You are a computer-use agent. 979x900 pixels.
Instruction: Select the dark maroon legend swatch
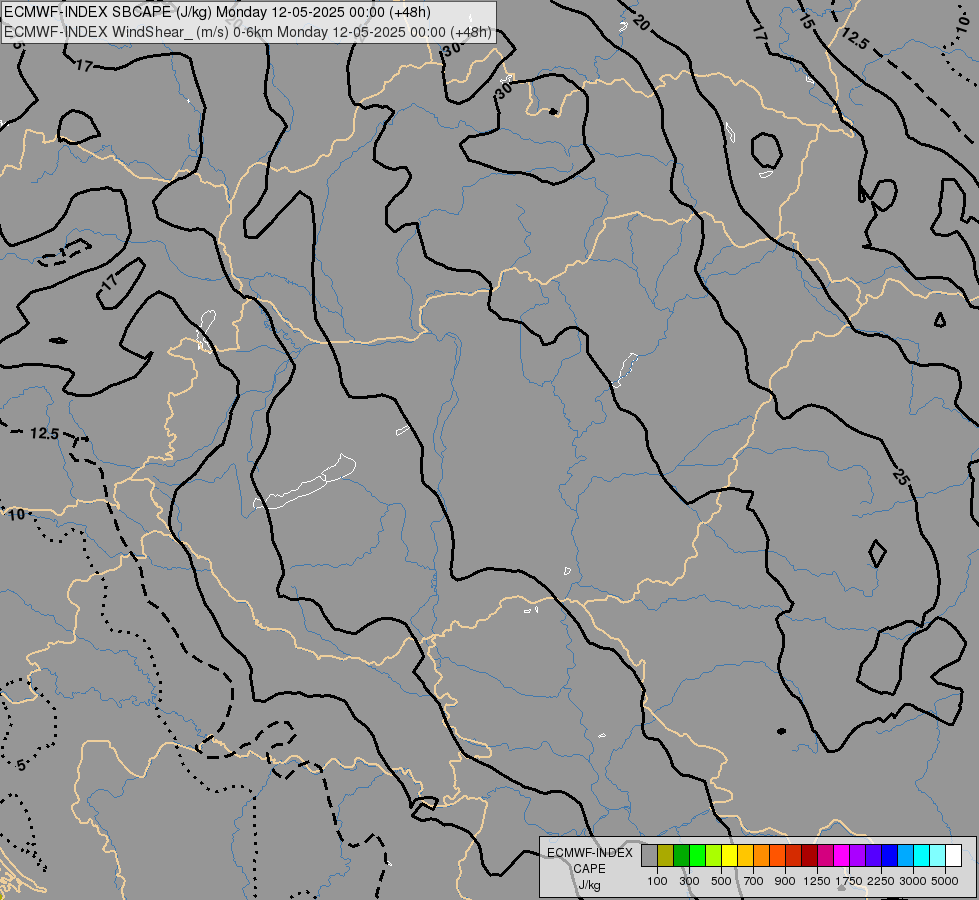click(x=810, y=855)
